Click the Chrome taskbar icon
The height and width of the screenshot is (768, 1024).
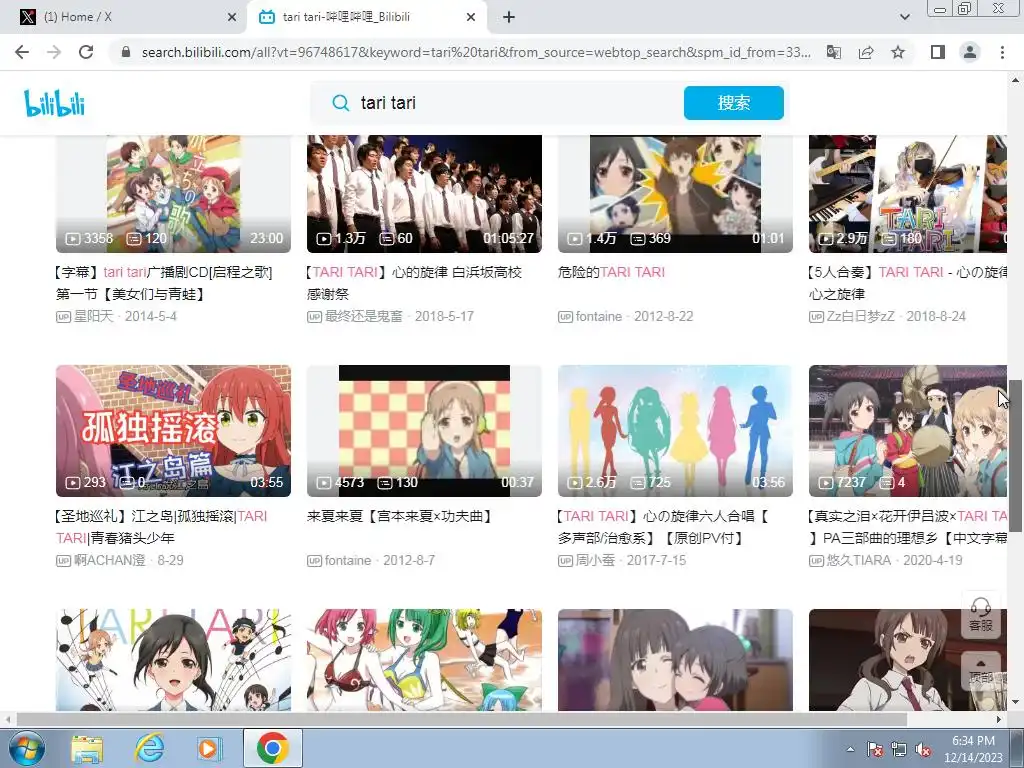pyautogui.click(x=273, y=748)
